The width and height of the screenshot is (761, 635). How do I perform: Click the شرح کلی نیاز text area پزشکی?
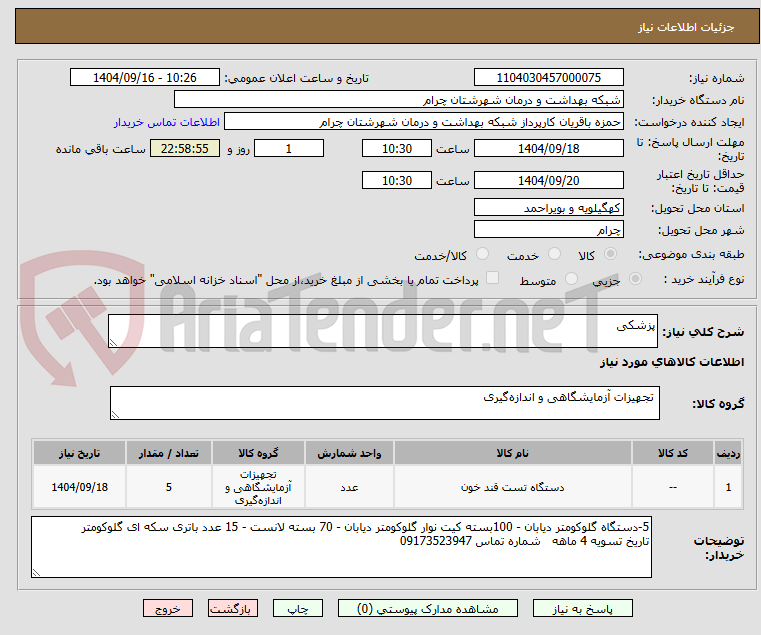coord(382,331)
